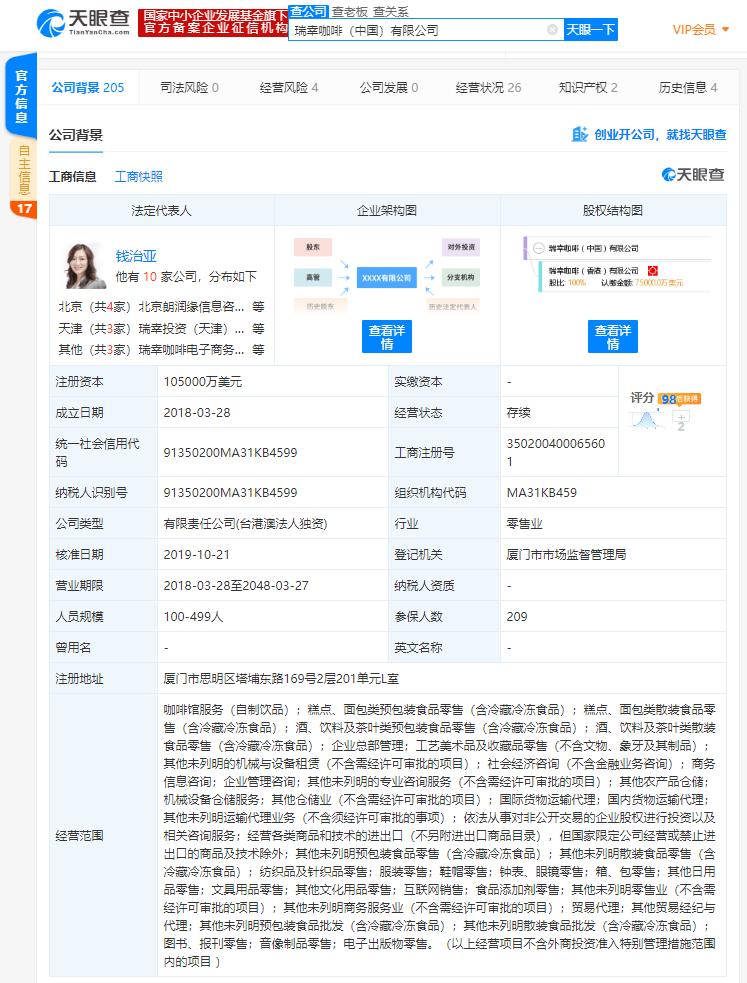The width and height of the screenshot is (747, 983).
Task: Click the insured headcount value 209
Action: [x=517, y=617]
